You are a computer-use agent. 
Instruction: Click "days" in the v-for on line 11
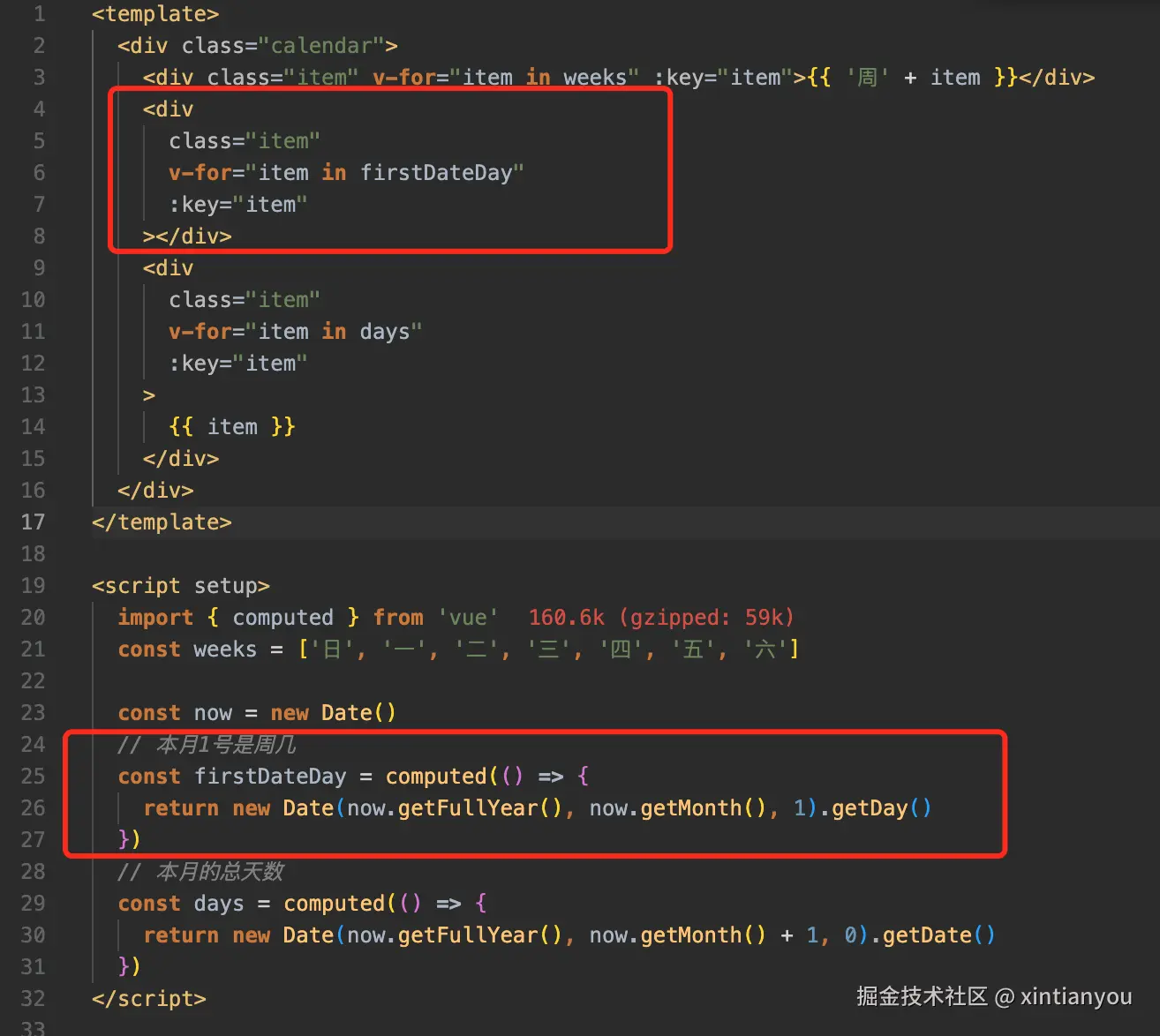(385, 332)
